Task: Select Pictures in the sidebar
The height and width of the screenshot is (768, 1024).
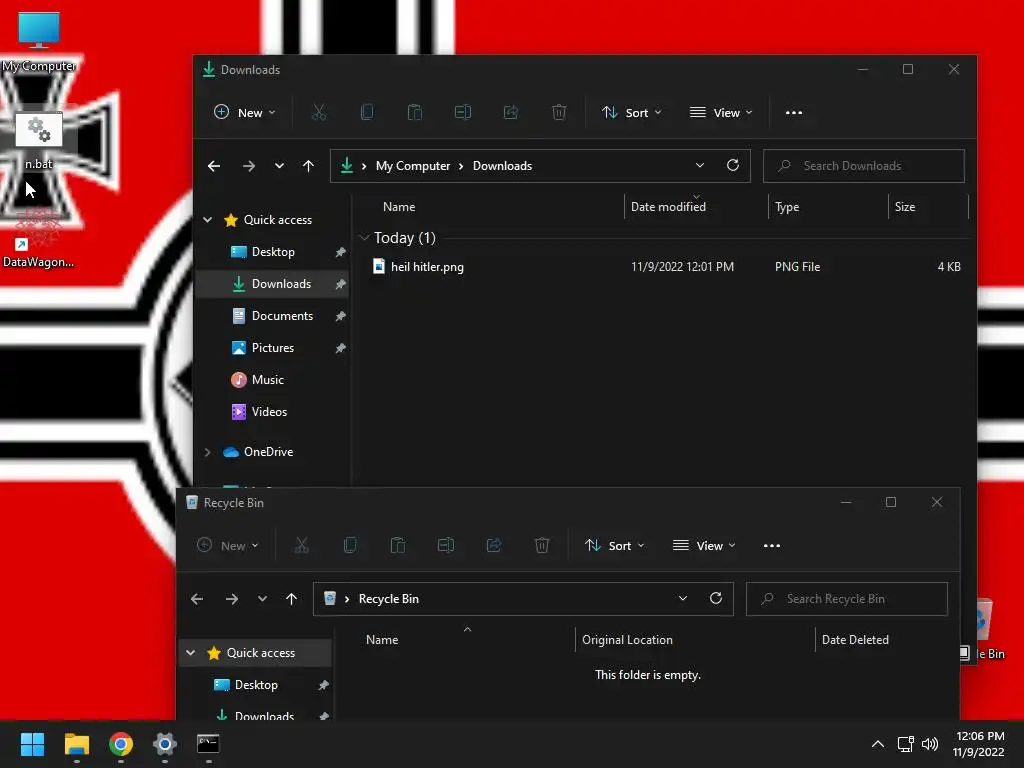Action: [272, 348]
